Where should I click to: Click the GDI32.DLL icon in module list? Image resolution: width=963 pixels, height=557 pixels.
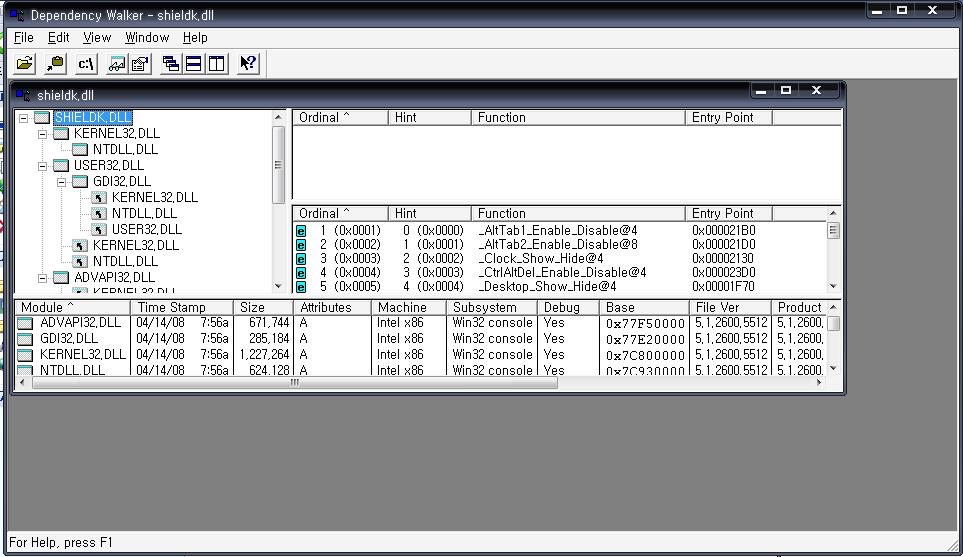(x=25, y=339)
